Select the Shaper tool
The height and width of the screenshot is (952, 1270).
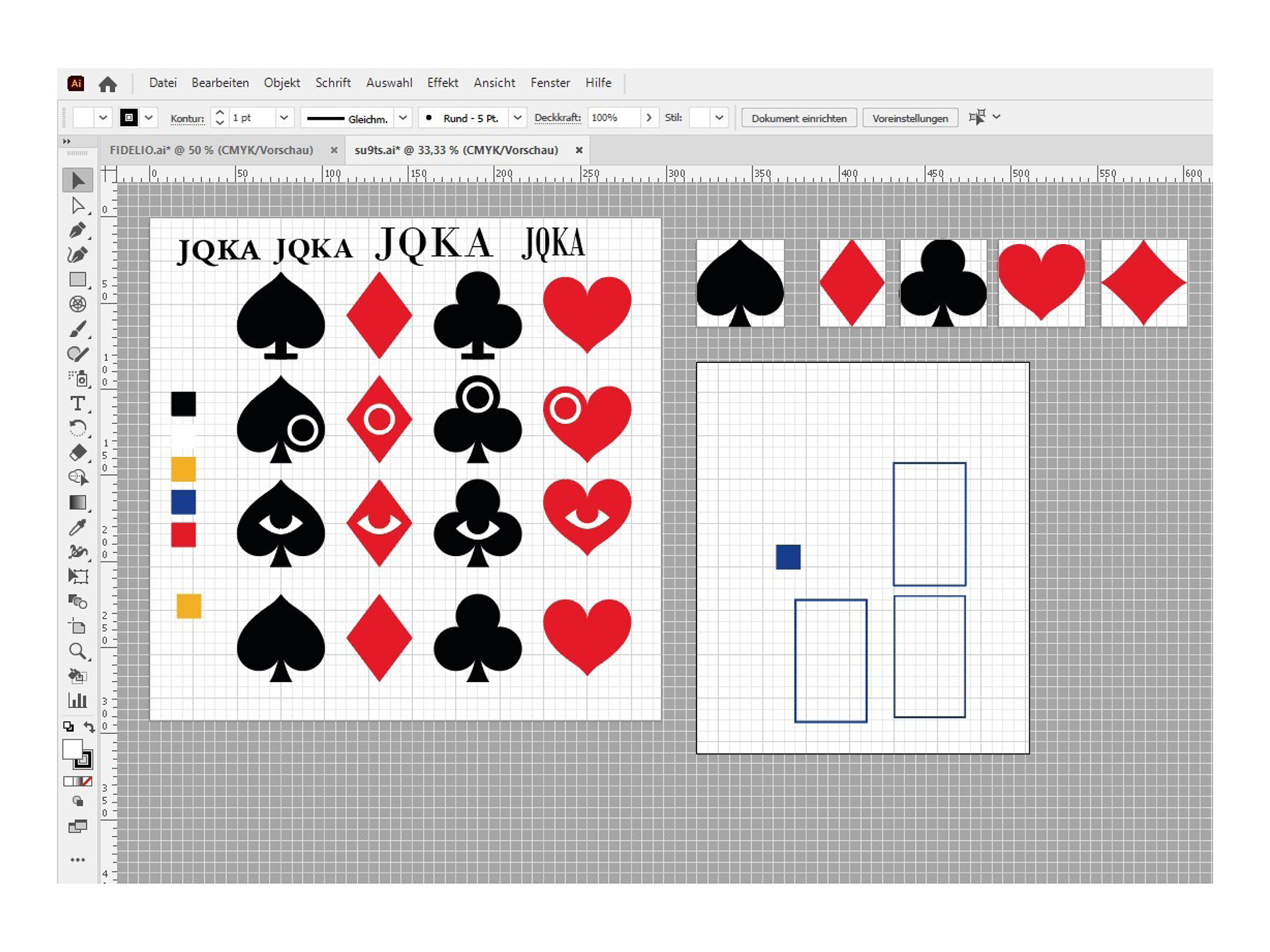point(78,354)
